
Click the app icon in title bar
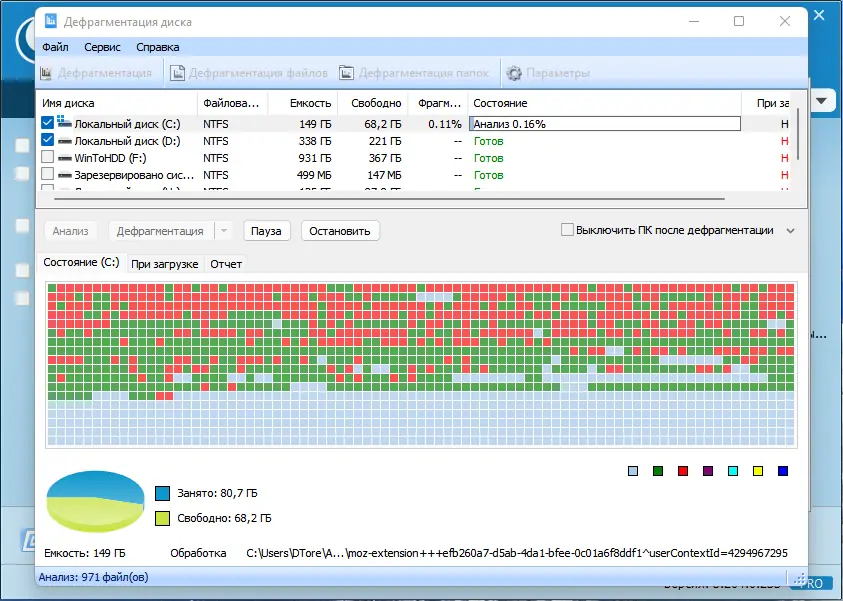click(50, 21)
